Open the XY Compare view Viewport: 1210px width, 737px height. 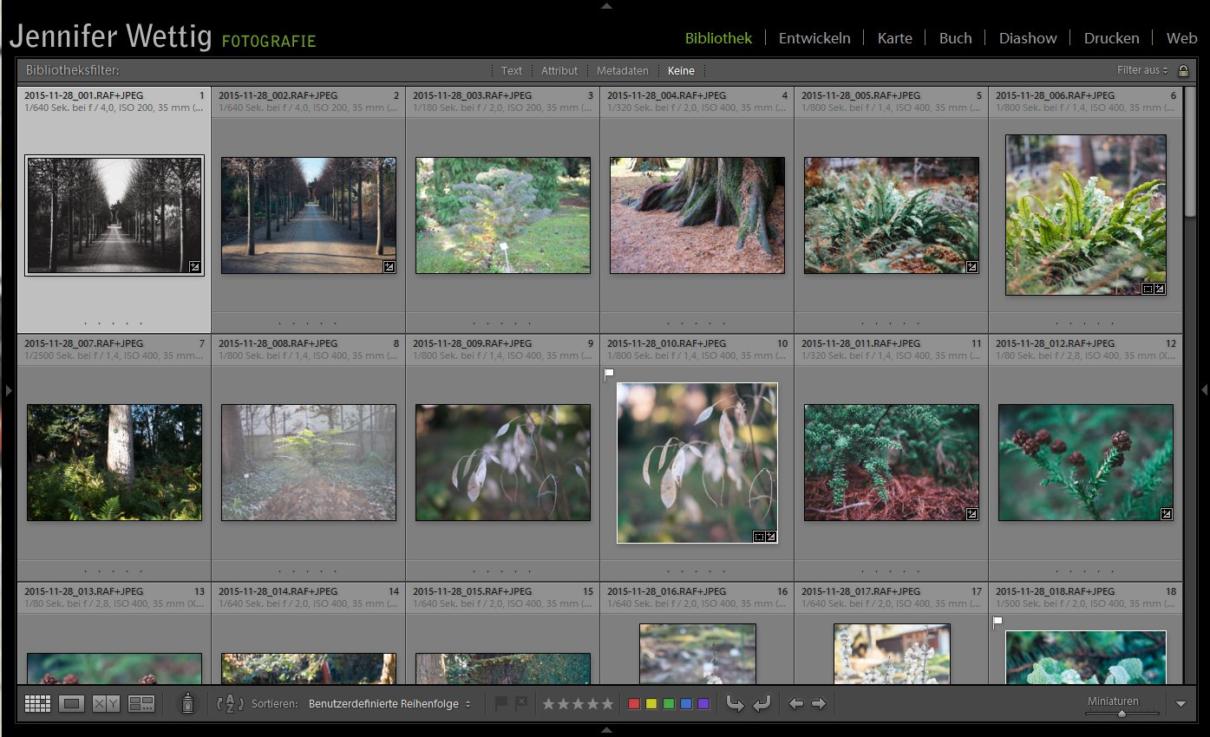pyautogui.click(x=106, y=704)
